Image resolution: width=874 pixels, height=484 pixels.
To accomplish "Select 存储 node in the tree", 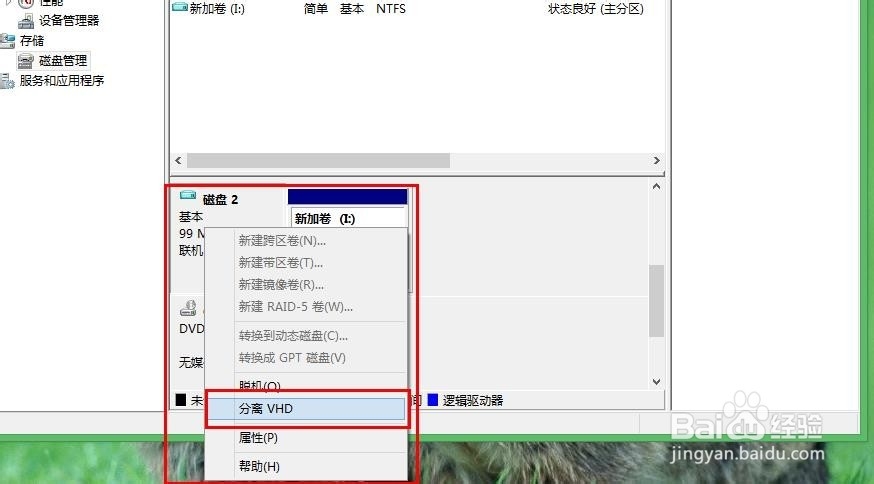I will point(32,41).
